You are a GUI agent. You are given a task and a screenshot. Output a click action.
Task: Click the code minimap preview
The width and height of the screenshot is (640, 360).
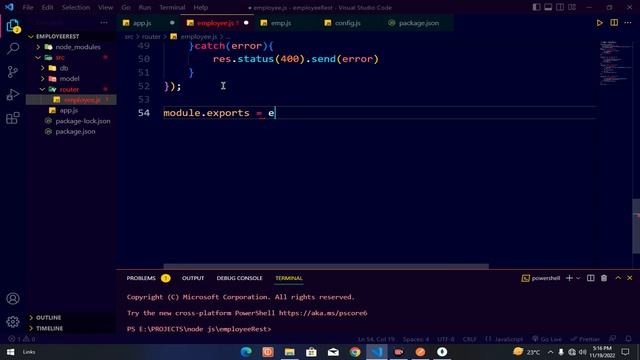pos(615,63)
